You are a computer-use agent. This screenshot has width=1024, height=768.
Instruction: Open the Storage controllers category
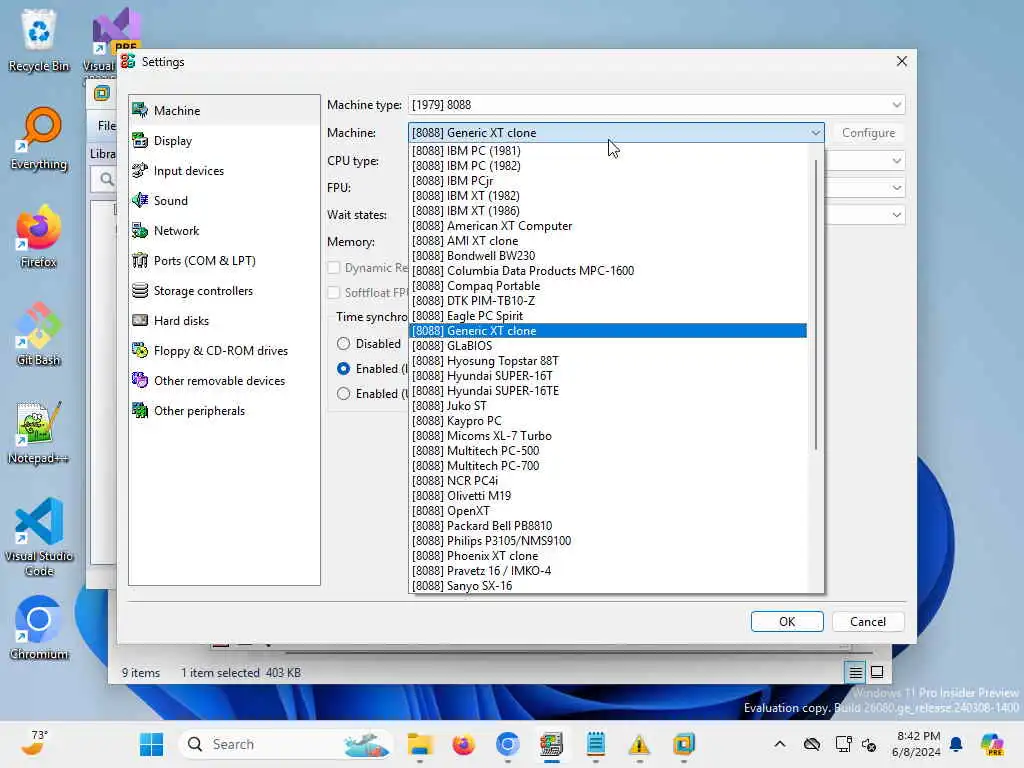224,291
